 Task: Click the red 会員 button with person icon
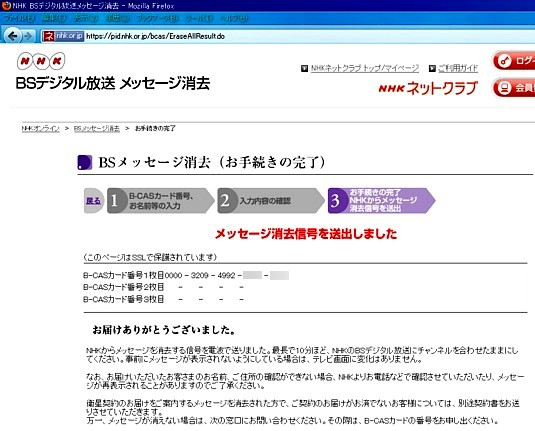pos(514,88)
